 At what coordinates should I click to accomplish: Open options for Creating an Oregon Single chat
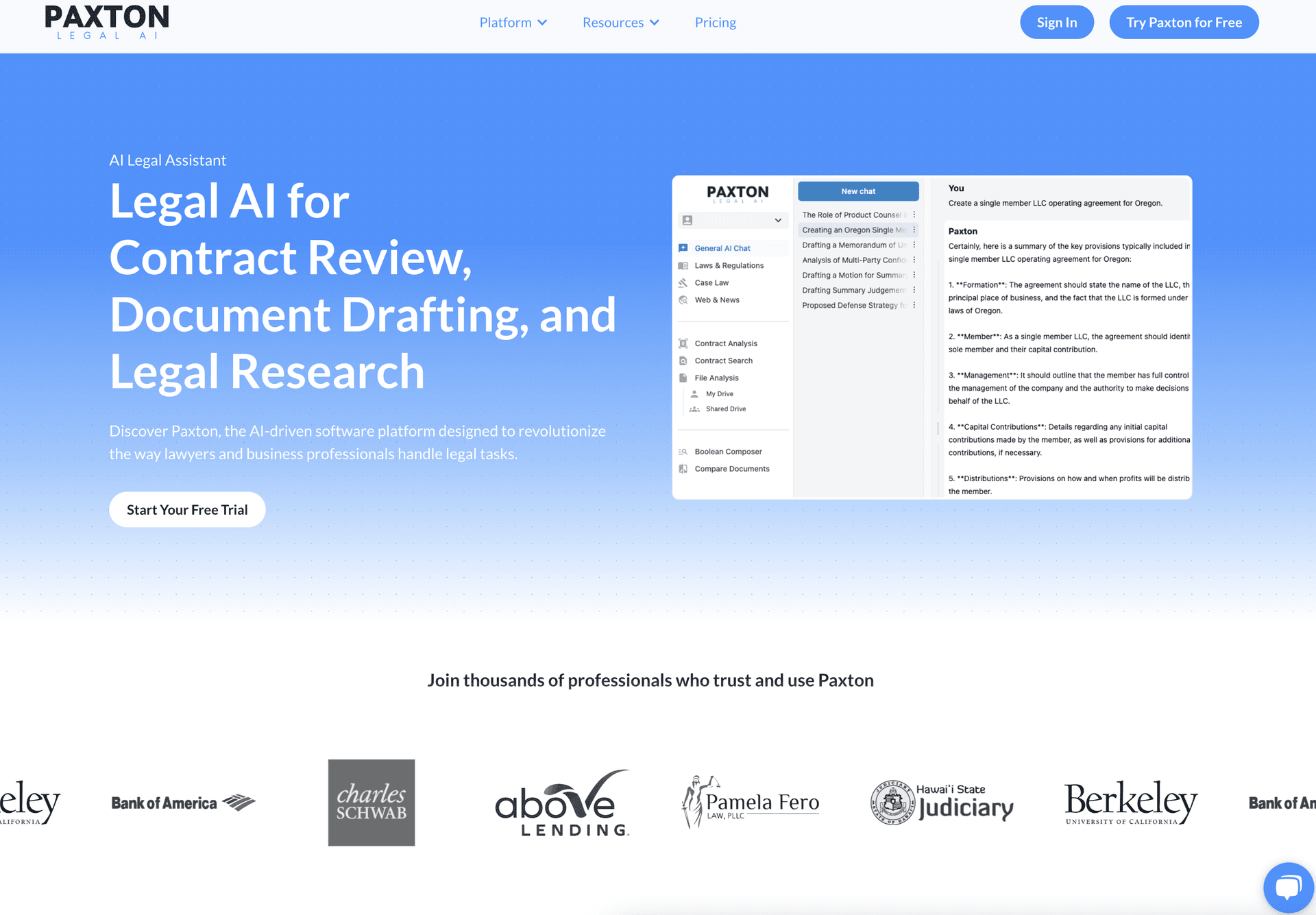point(914,230)
